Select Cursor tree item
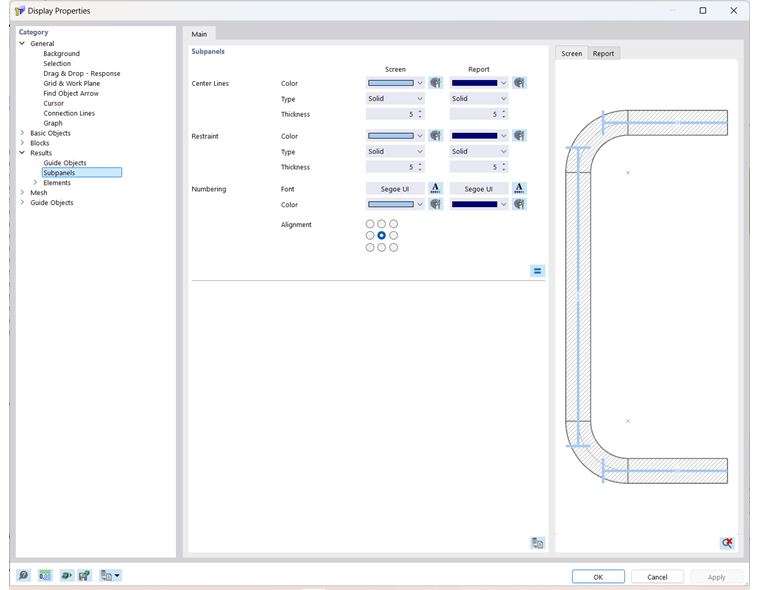The height and width of the screenshot is (590, 760). coord(53,103)
